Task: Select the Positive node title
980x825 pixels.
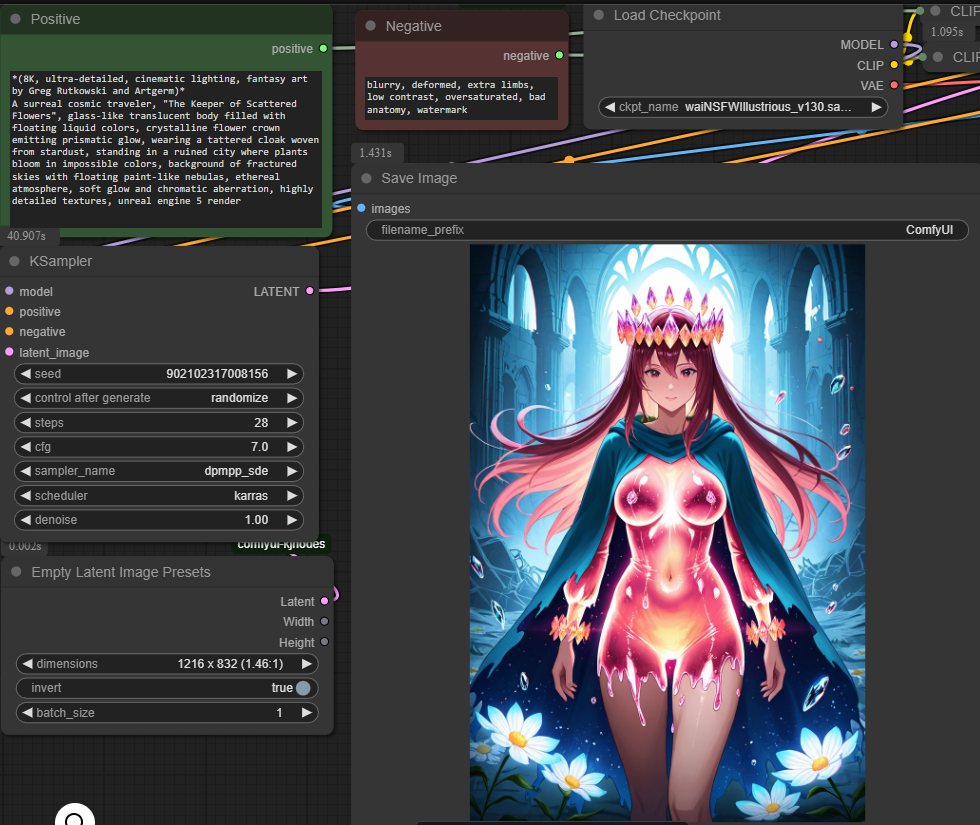Action: coord(56,19)
